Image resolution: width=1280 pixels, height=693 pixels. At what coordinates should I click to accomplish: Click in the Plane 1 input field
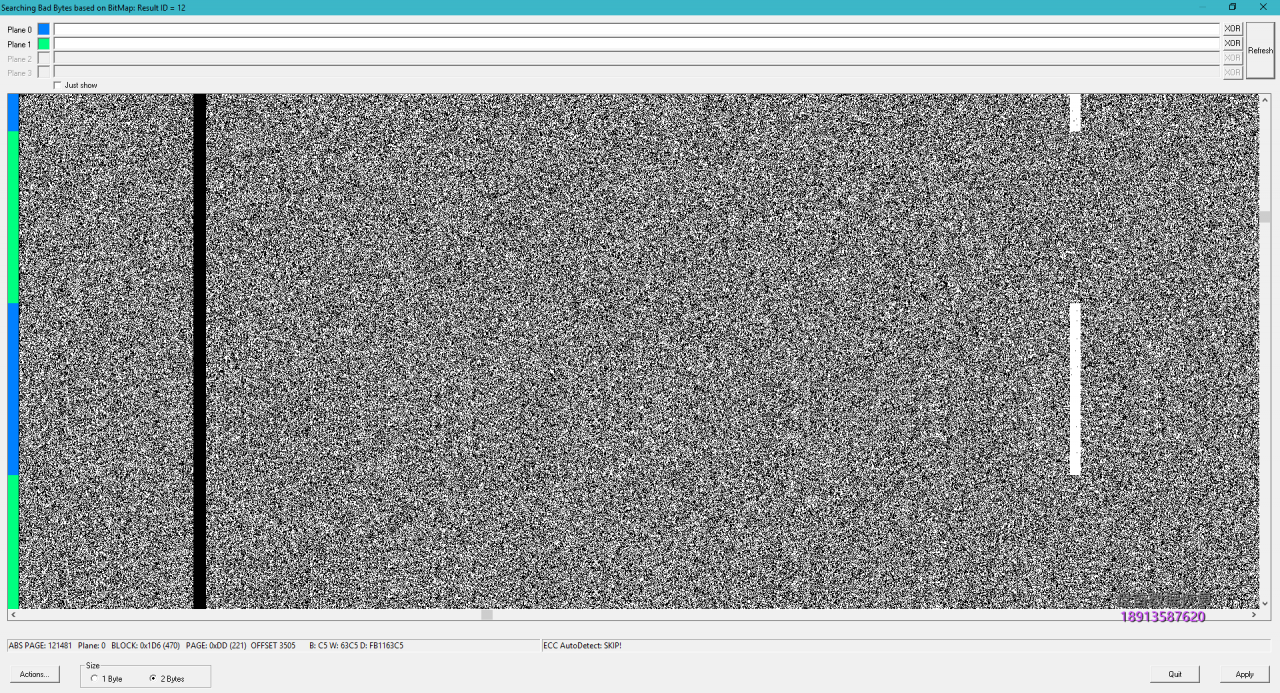tap(636, 44)
